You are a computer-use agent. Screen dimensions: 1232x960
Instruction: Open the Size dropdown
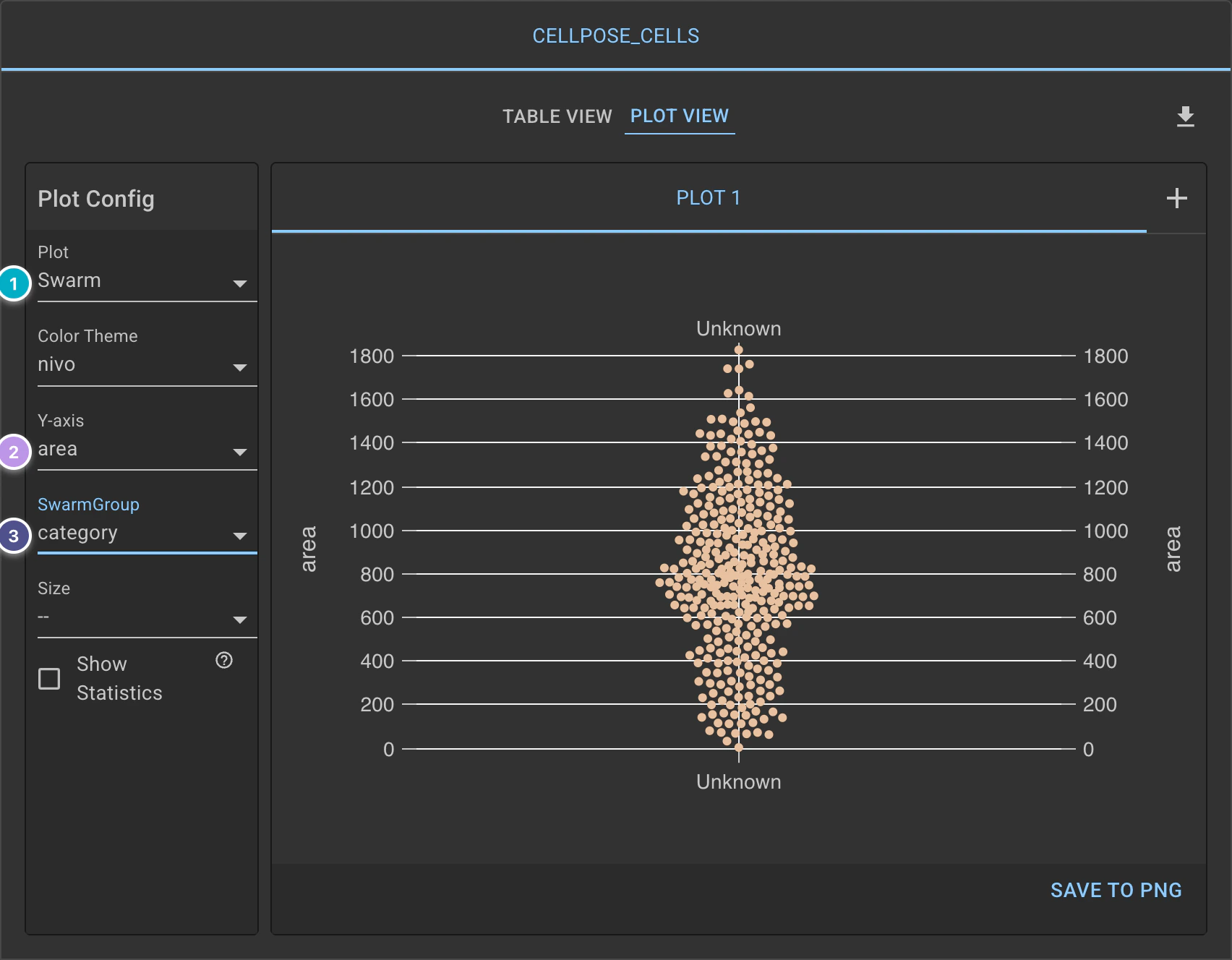(x=147, y=617)
